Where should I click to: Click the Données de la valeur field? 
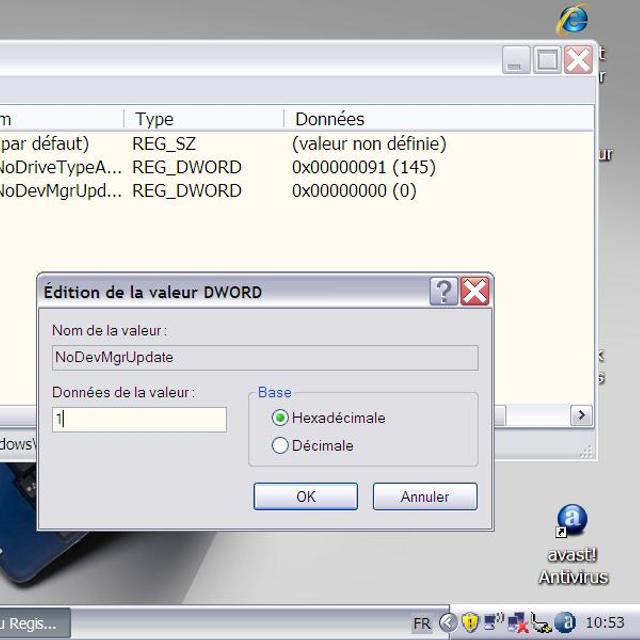(139, 419)
